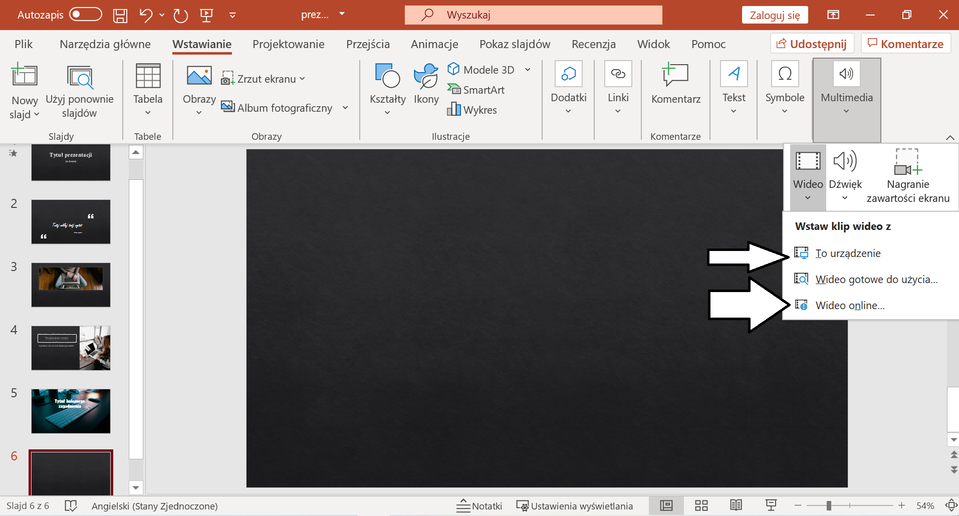Switch to slide sorter view
The image size is (959, 516).
[701, 506]
